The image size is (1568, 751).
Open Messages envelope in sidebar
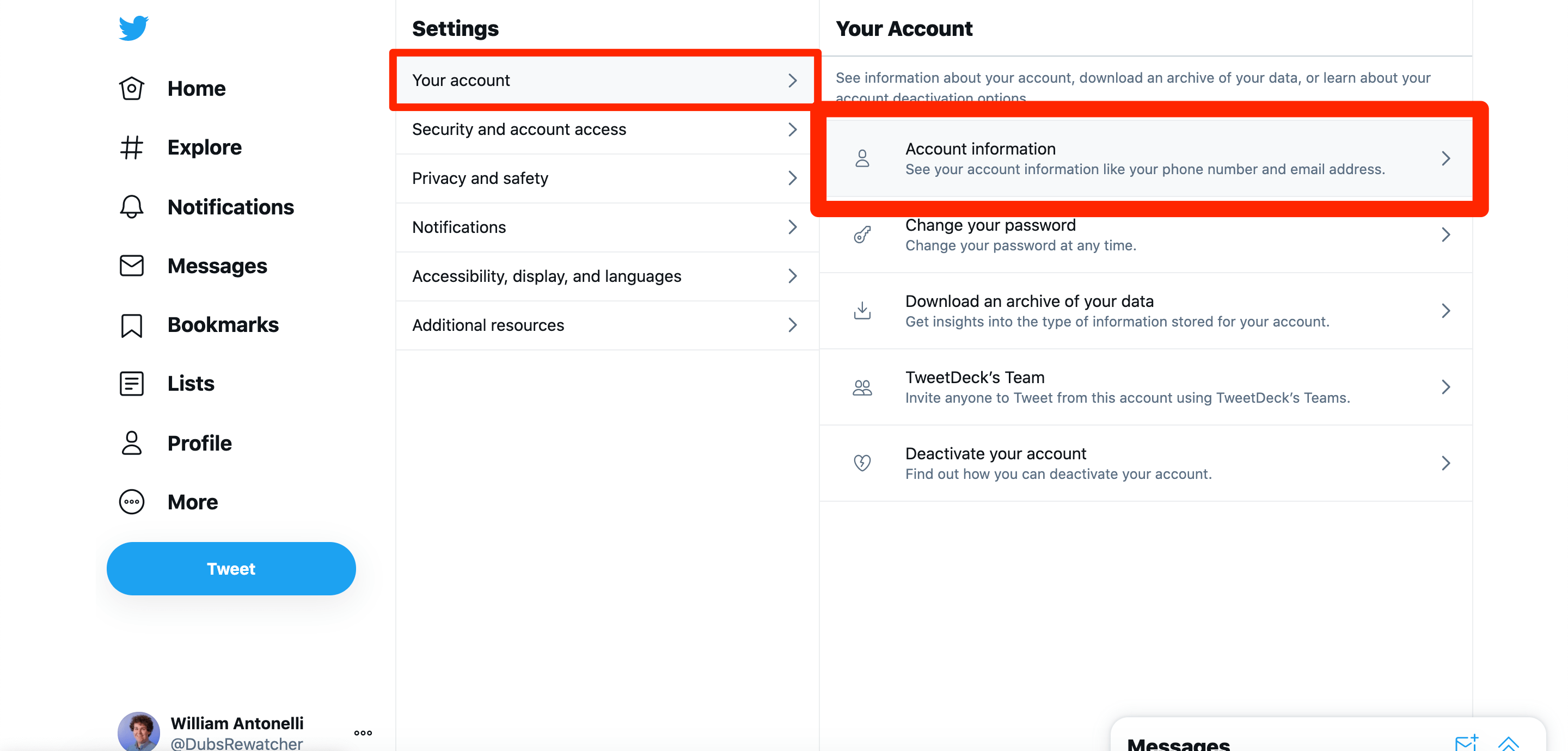[x=131, y=266]
